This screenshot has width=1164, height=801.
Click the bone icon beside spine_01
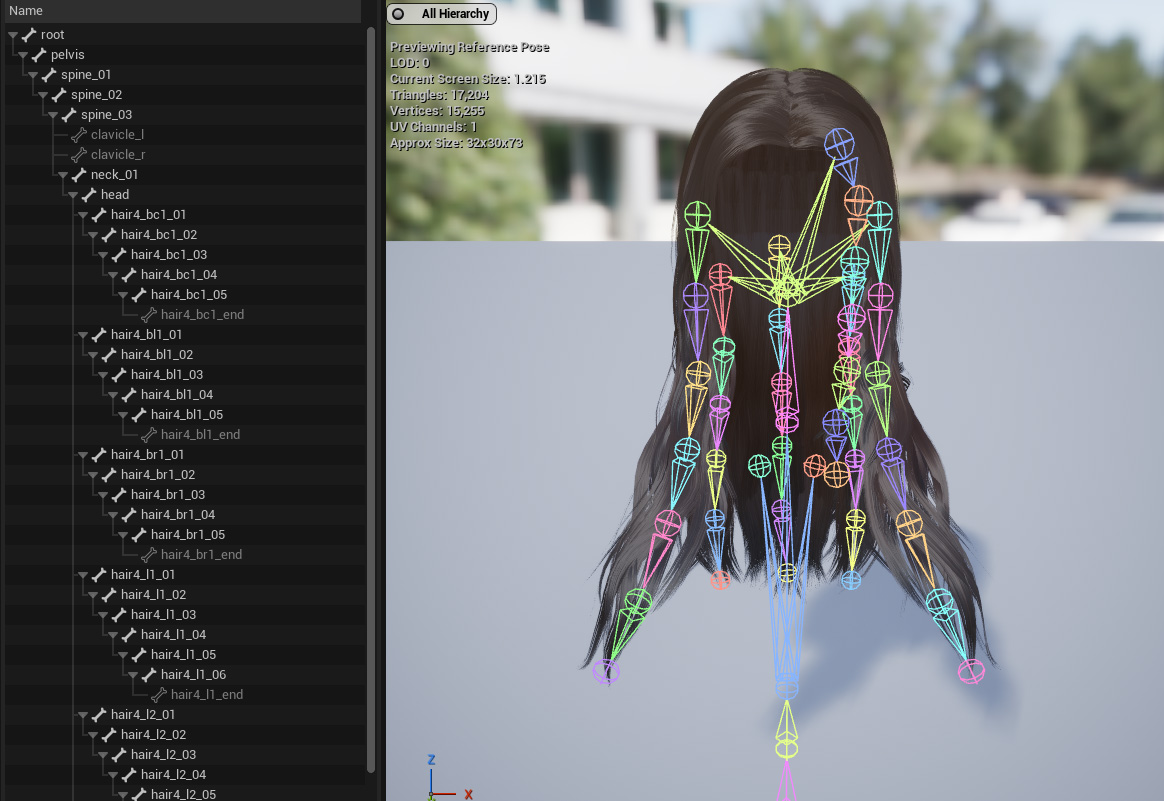point(49,74)
